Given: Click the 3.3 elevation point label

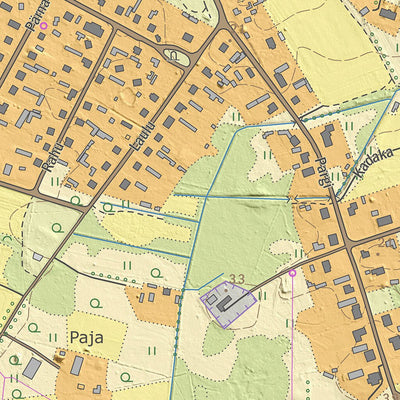Looking at the screenshot, I should 237,279.
